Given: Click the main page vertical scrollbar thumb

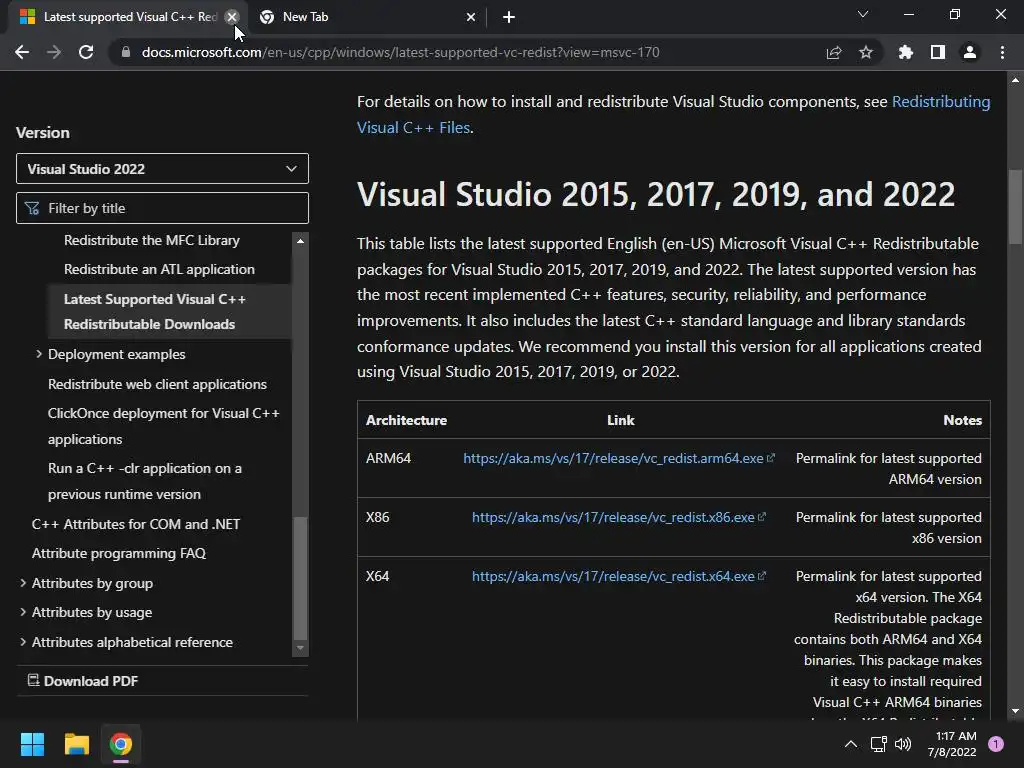Looking at the screenshot, I should [1015, 206].
